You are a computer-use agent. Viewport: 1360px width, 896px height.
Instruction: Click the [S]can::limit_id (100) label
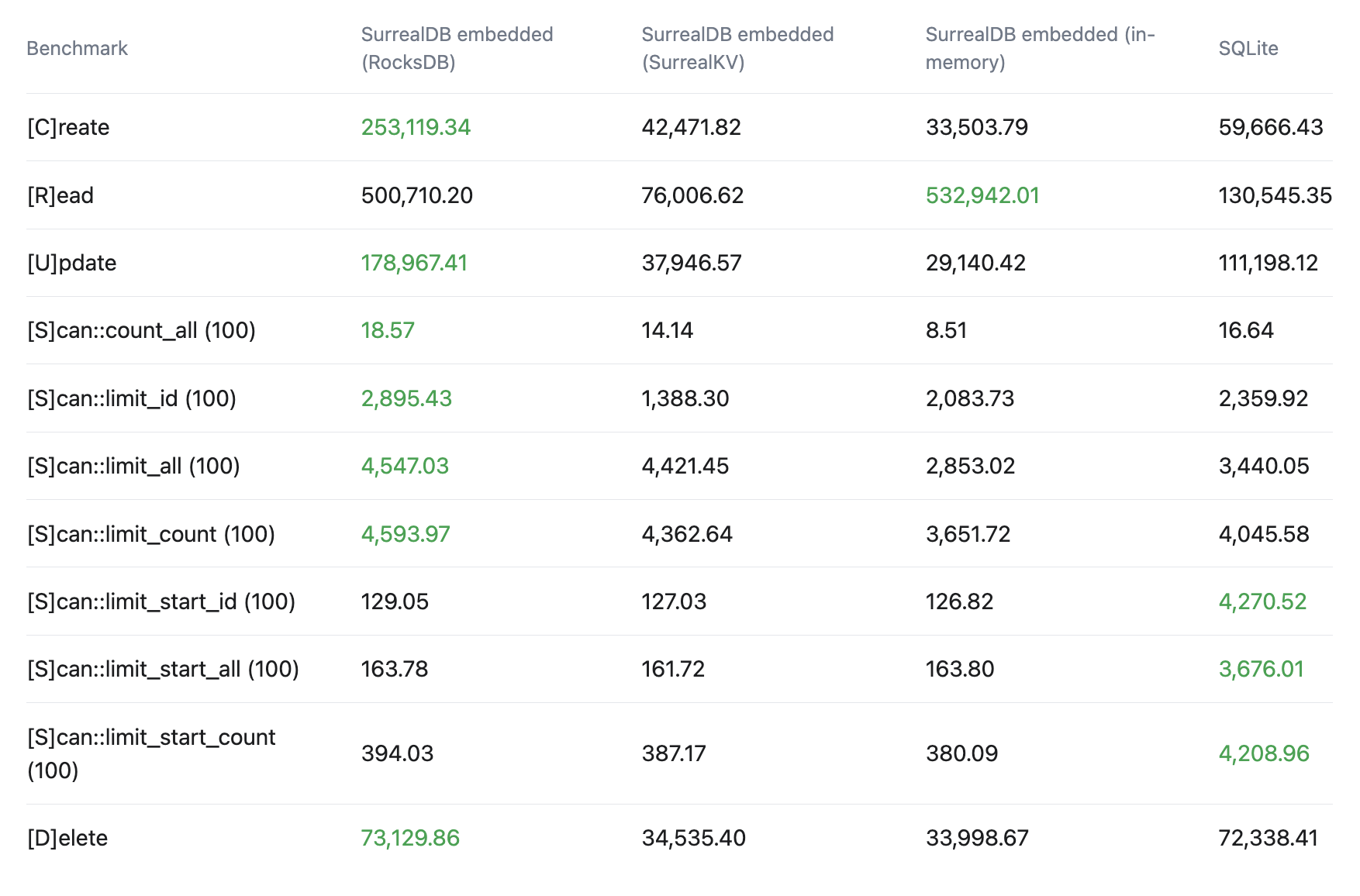[132, 398]
